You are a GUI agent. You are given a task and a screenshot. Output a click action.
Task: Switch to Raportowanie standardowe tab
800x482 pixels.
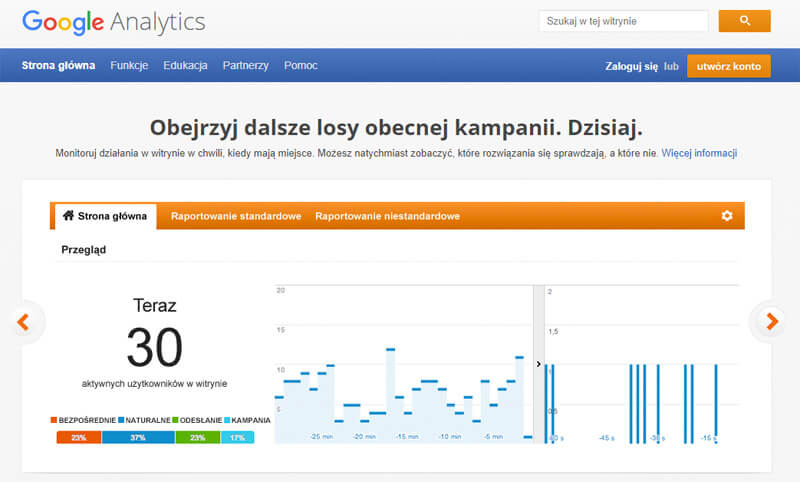[x=235, y=216]
